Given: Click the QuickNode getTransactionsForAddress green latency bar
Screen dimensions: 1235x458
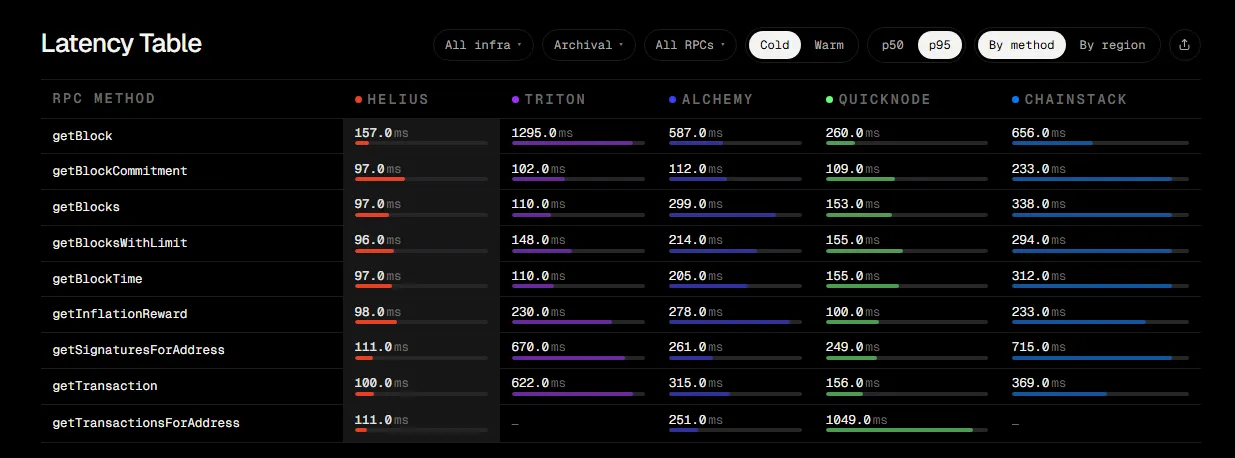Looking at the screenshot, I should 899,430.
